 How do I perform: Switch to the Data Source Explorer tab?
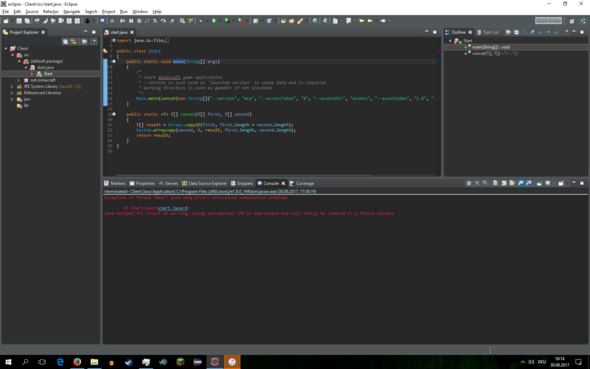[204, 184]
